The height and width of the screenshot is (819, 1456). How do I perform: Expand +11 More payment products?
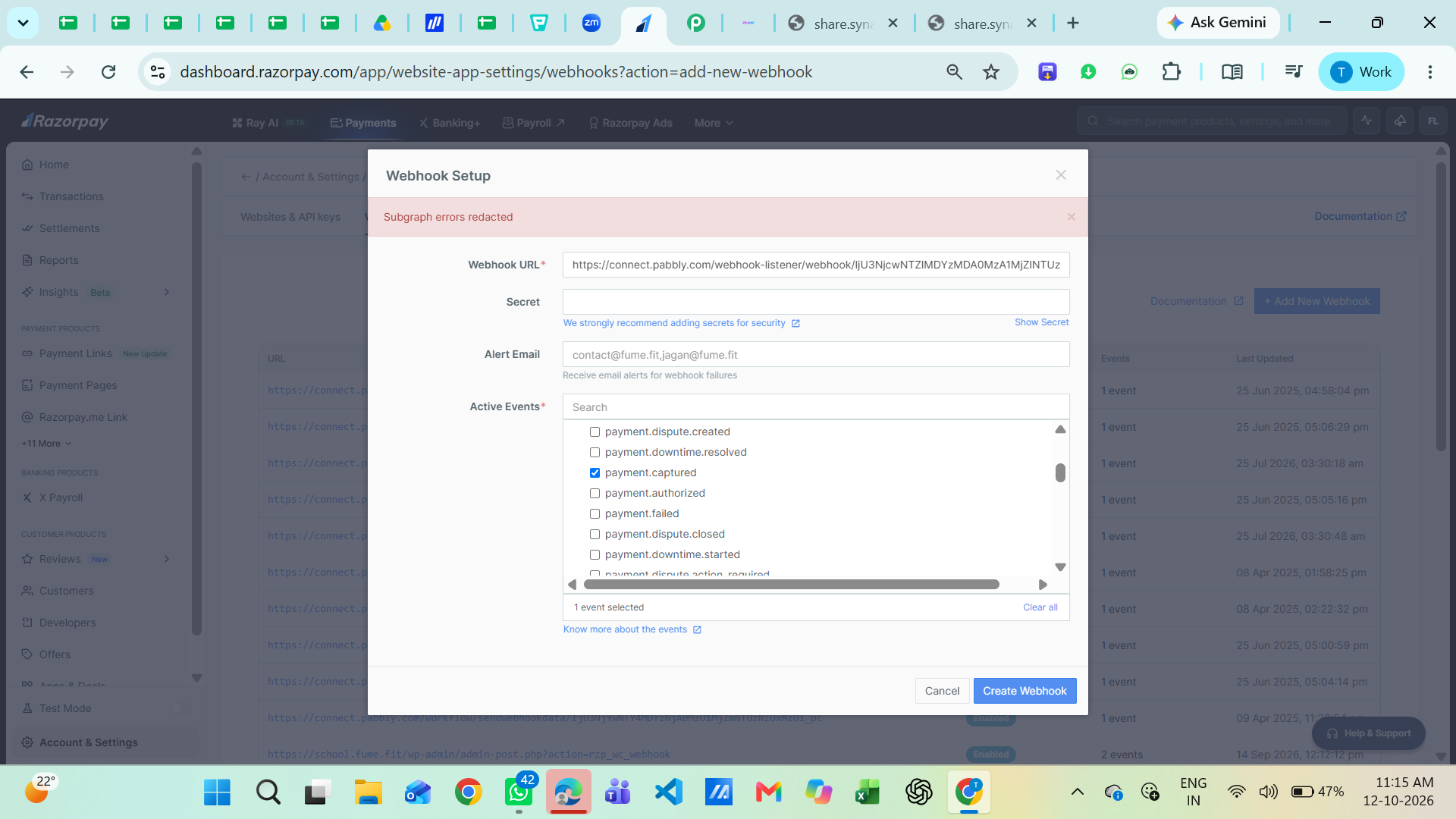pos(46,444)
